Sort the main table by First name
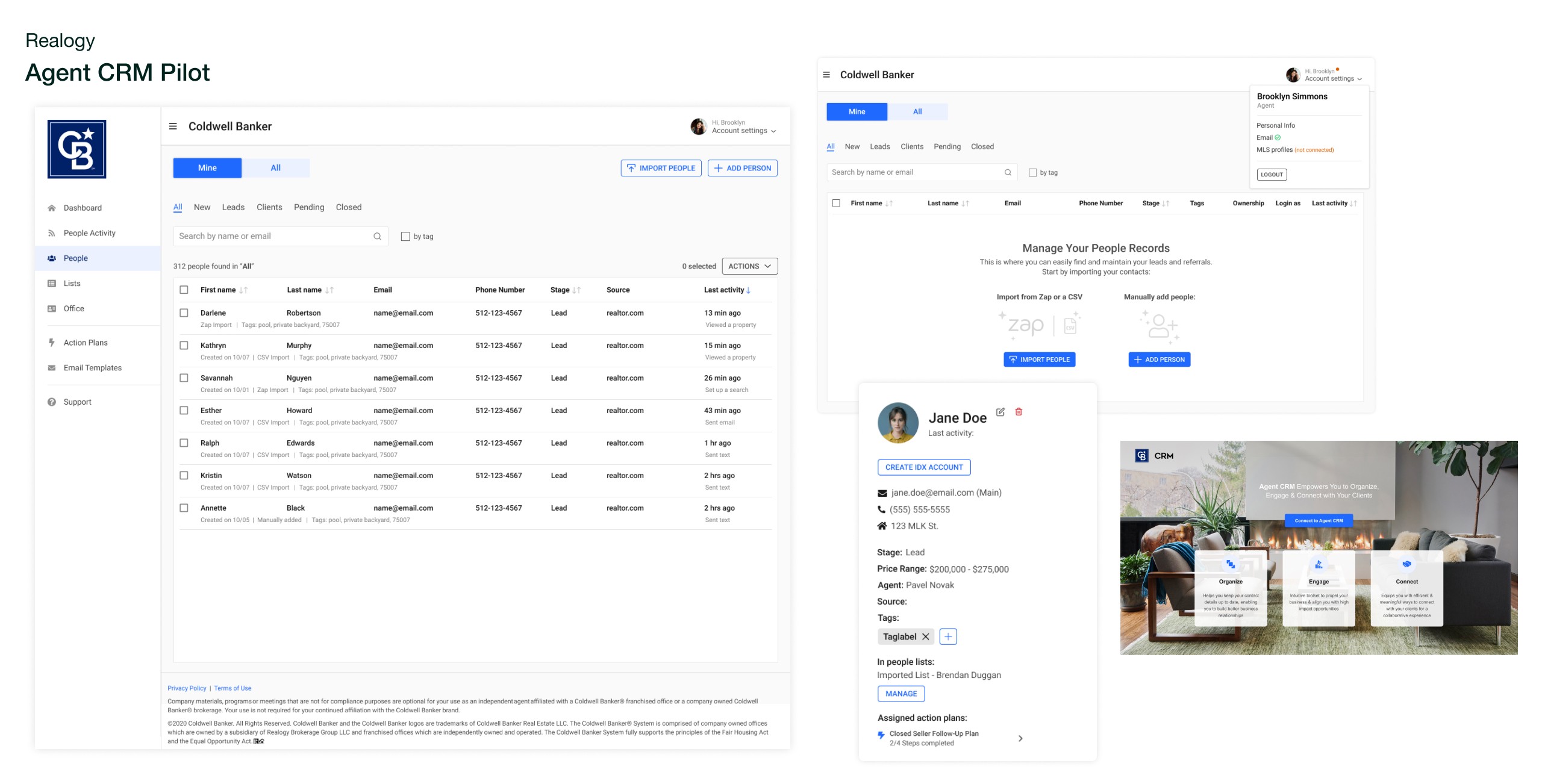1542x784 pixels. point(243,290)
